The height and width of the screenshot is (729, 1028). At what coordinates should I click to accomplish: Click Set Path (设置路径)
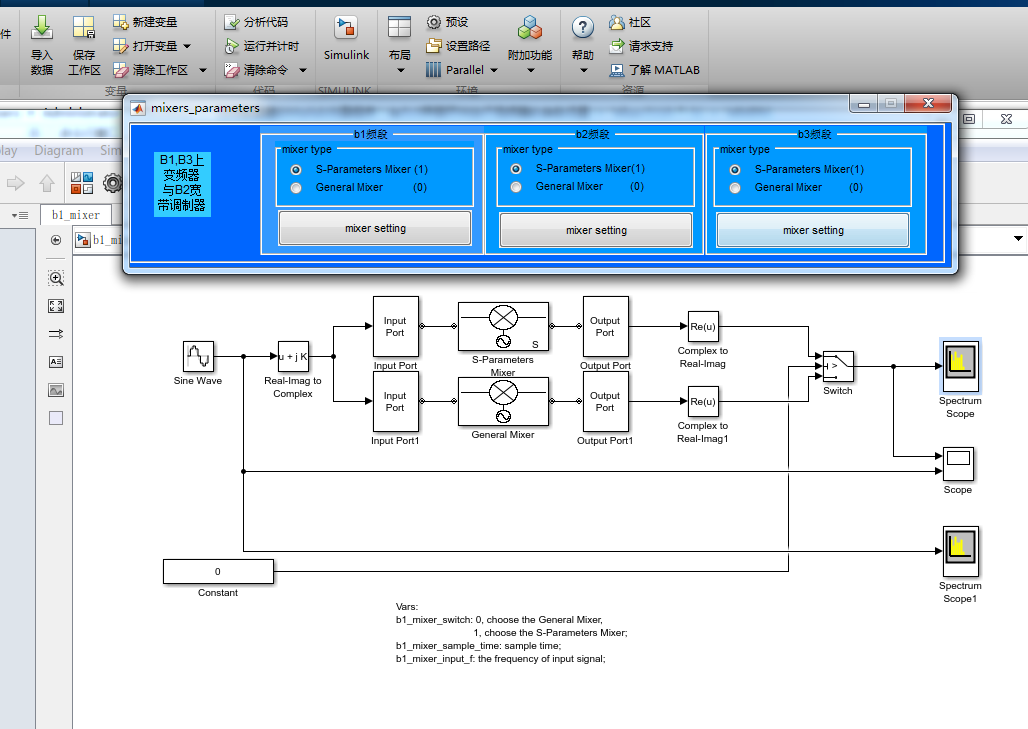458,46
